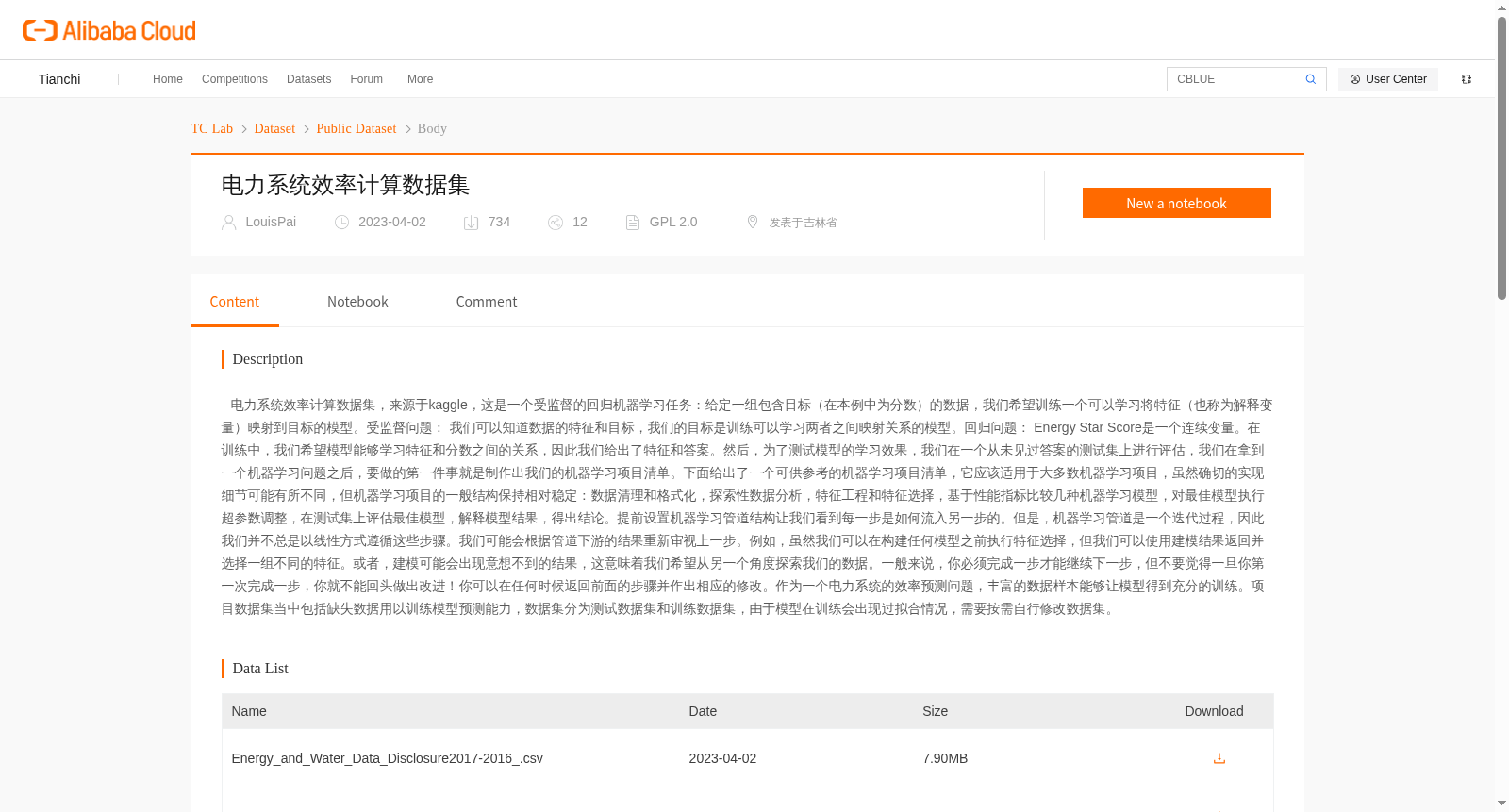This screenshot has height=812, width=1509.
Task: Open the Competitions menu item
Action: (235, 79)
